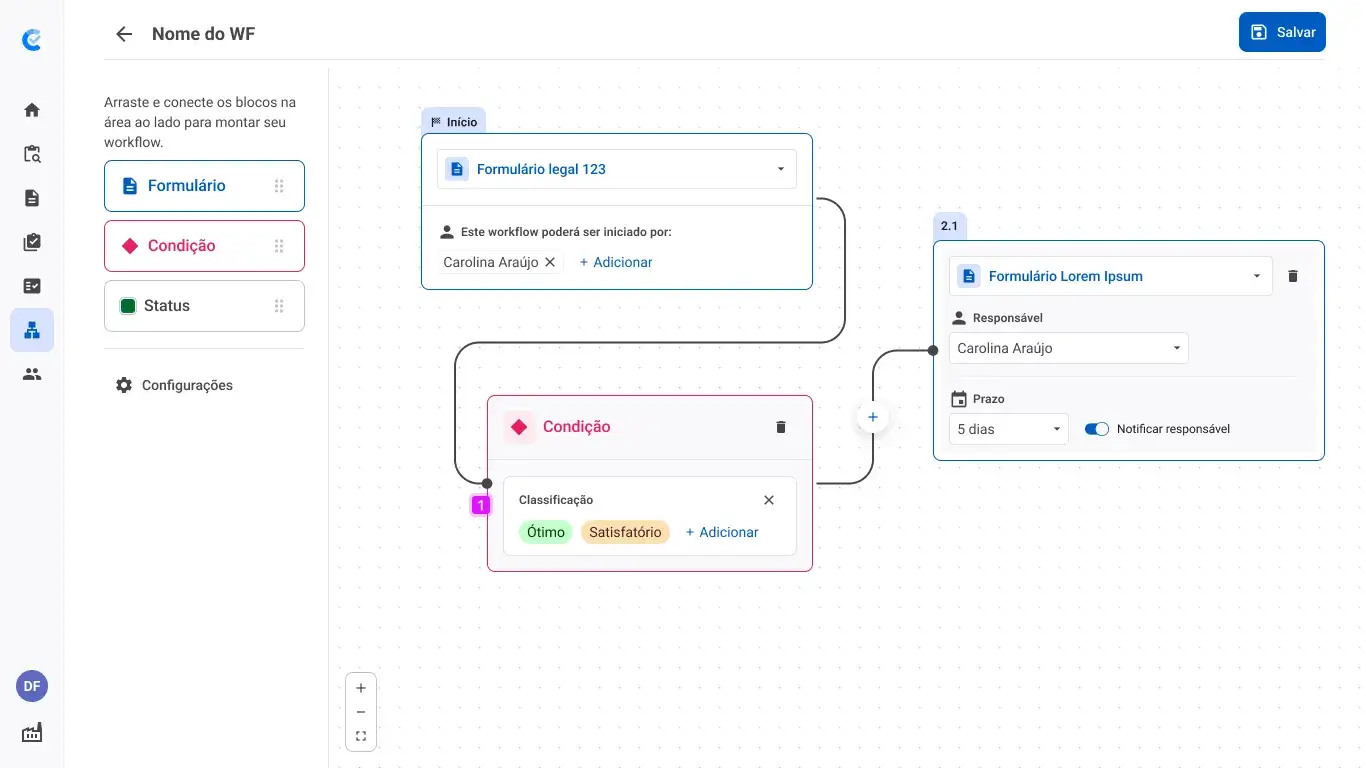
Task: Click Adicionar next to Satisfatório tag
Action: (x=721, y=532)
